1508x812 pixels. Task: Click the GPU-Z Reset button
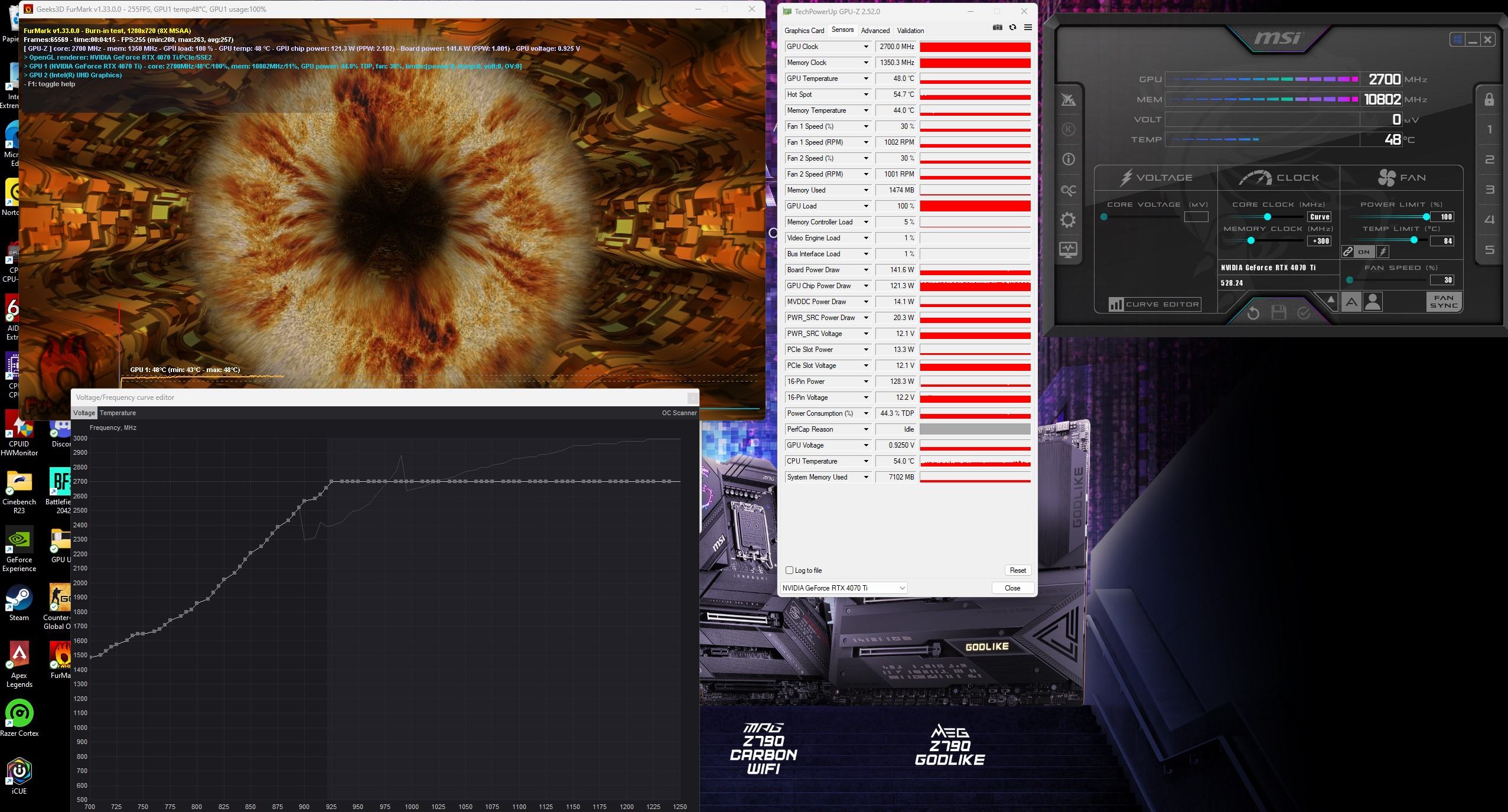(1018, 570)
